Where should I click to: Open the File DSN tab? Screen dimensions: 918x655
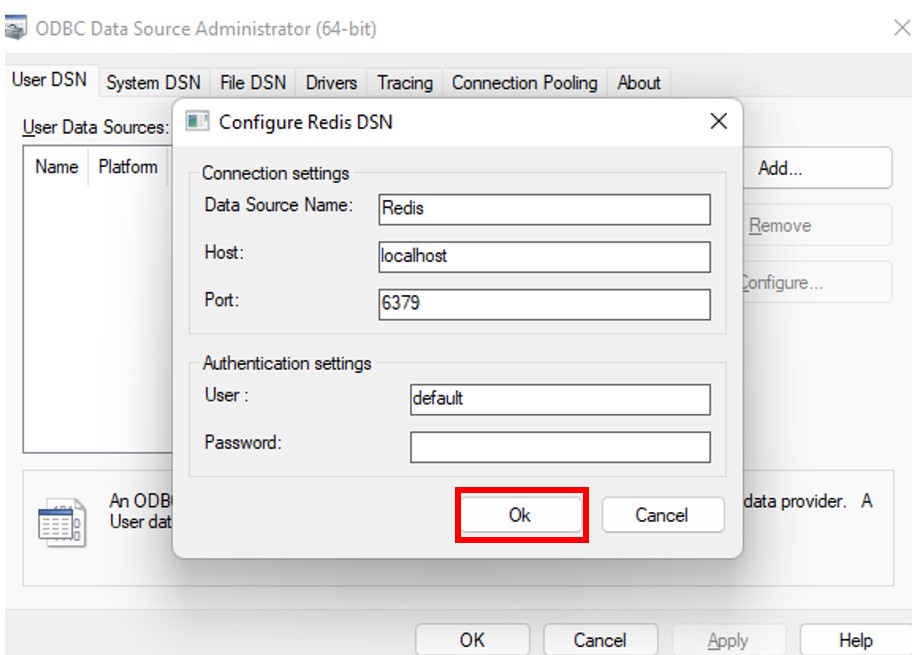(x=253, y=83)
